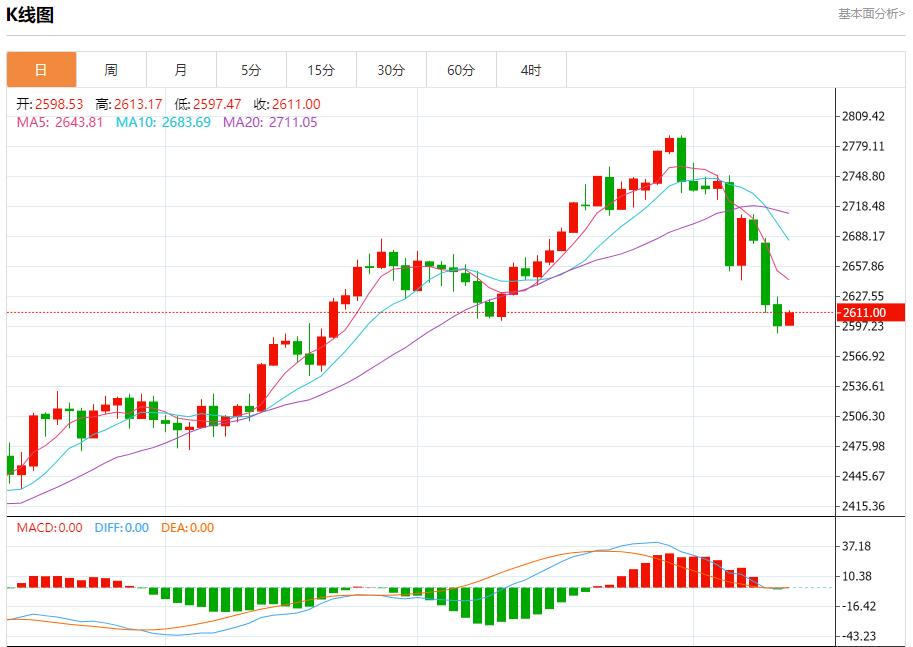Click the DEA value label
This screenshot has height=647, width=913.
coord(188,527)
